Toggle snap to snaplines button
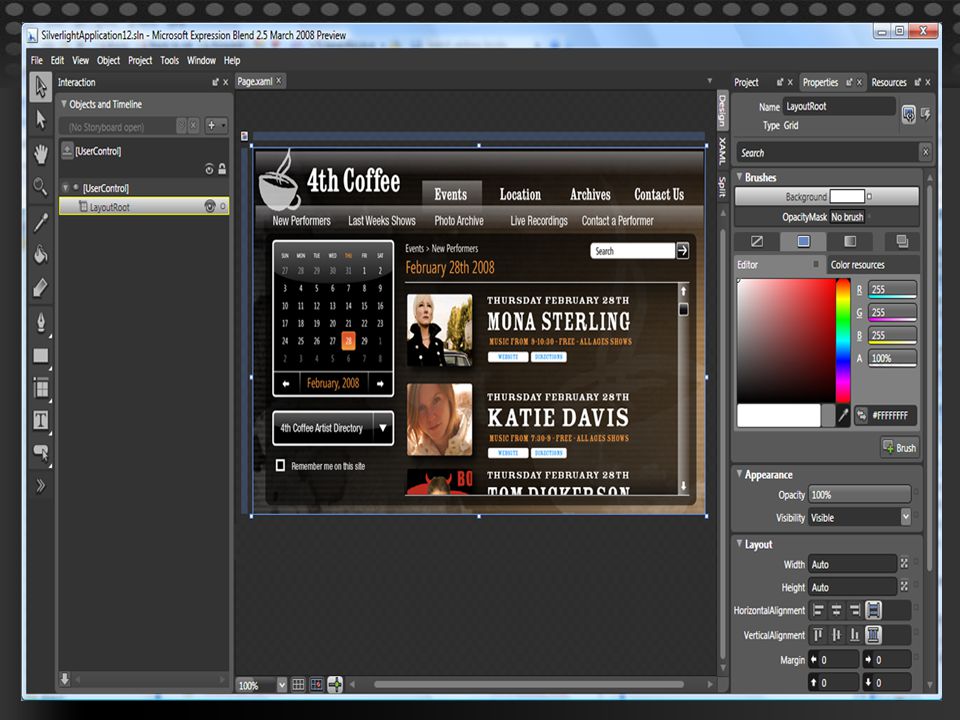 pos(336,684)
